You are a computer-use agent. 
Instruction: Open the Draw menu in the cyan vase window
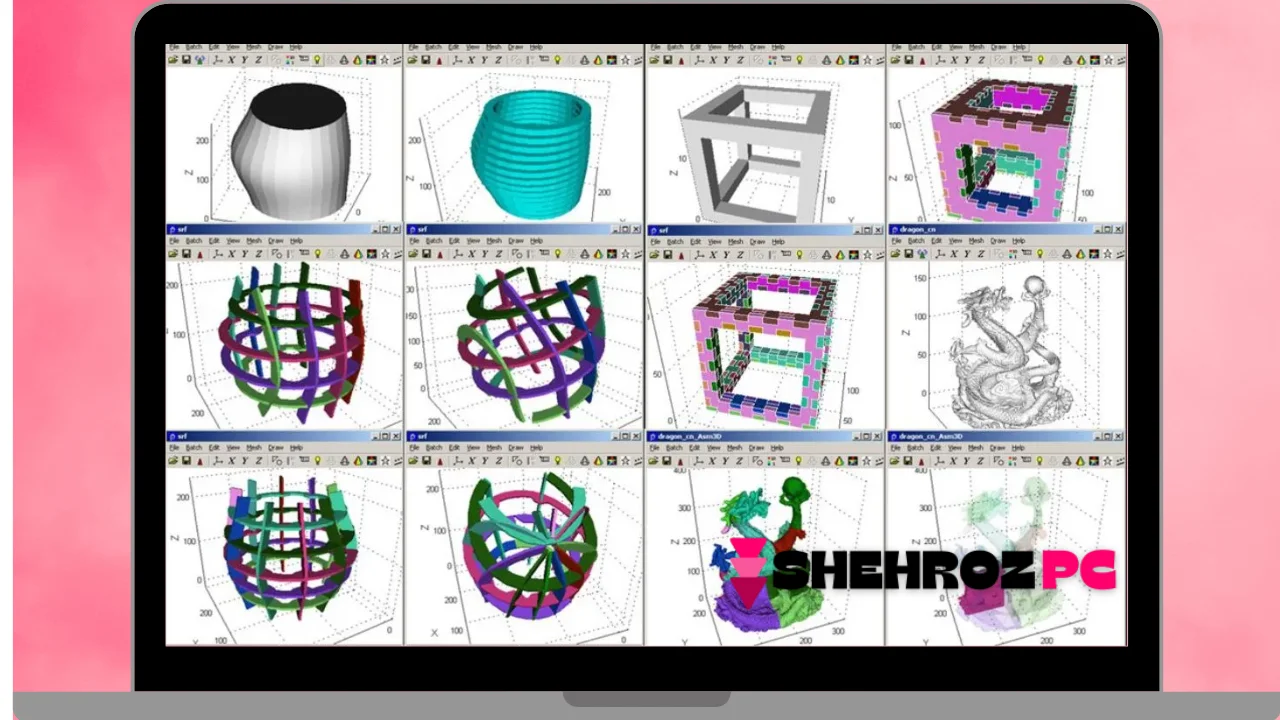click(516, 47)
